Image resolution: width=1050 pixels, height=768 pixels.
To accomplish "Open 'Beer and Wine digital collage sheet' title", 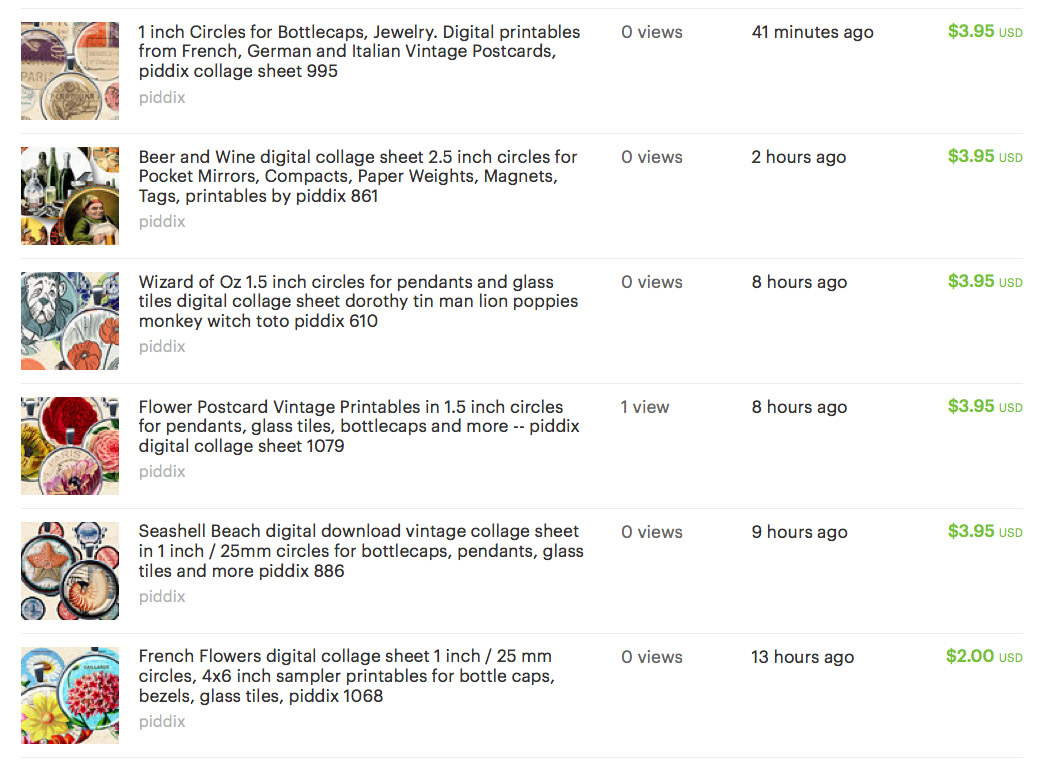I will click(x=358, y=176).
